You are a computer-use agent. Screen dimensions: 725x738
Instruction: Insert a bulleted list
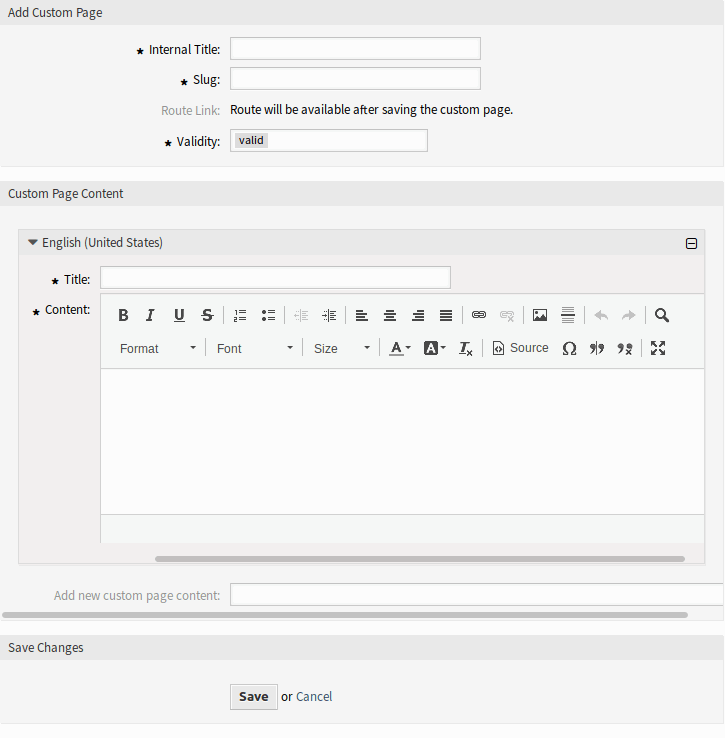(x=268, y=315)
